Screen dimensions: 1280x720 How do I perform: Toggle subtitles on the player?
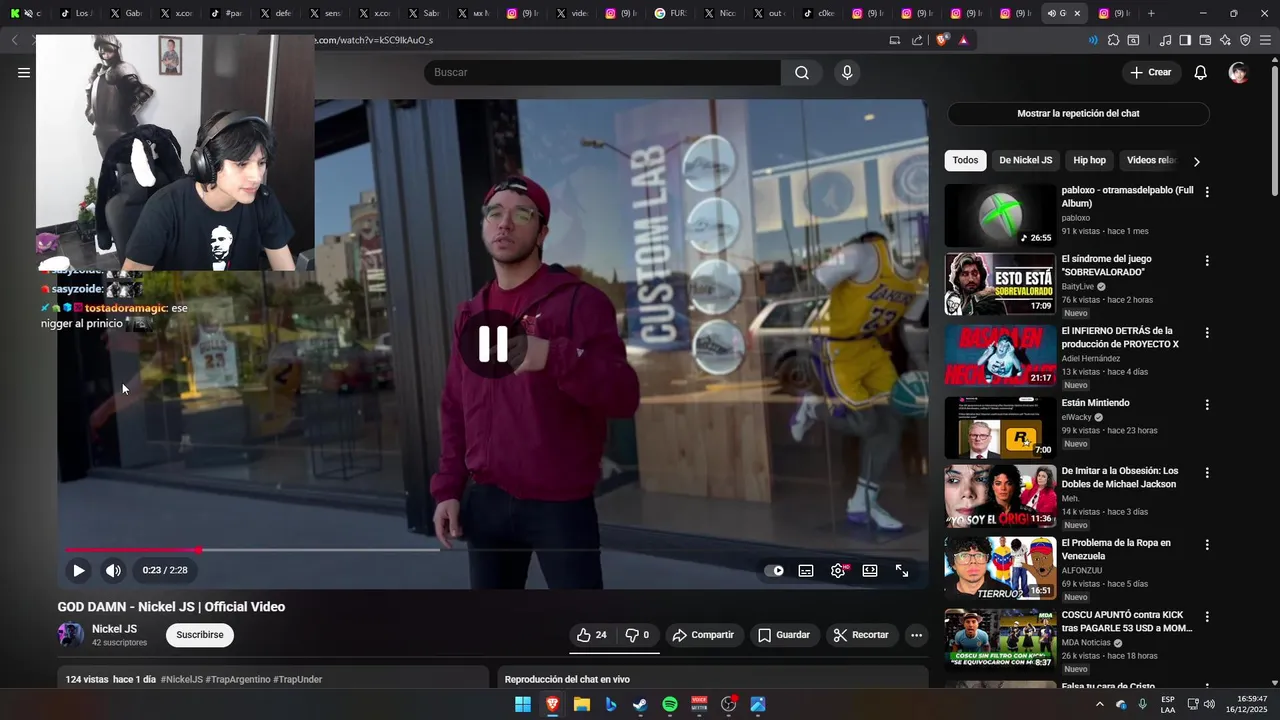[806, 570]
